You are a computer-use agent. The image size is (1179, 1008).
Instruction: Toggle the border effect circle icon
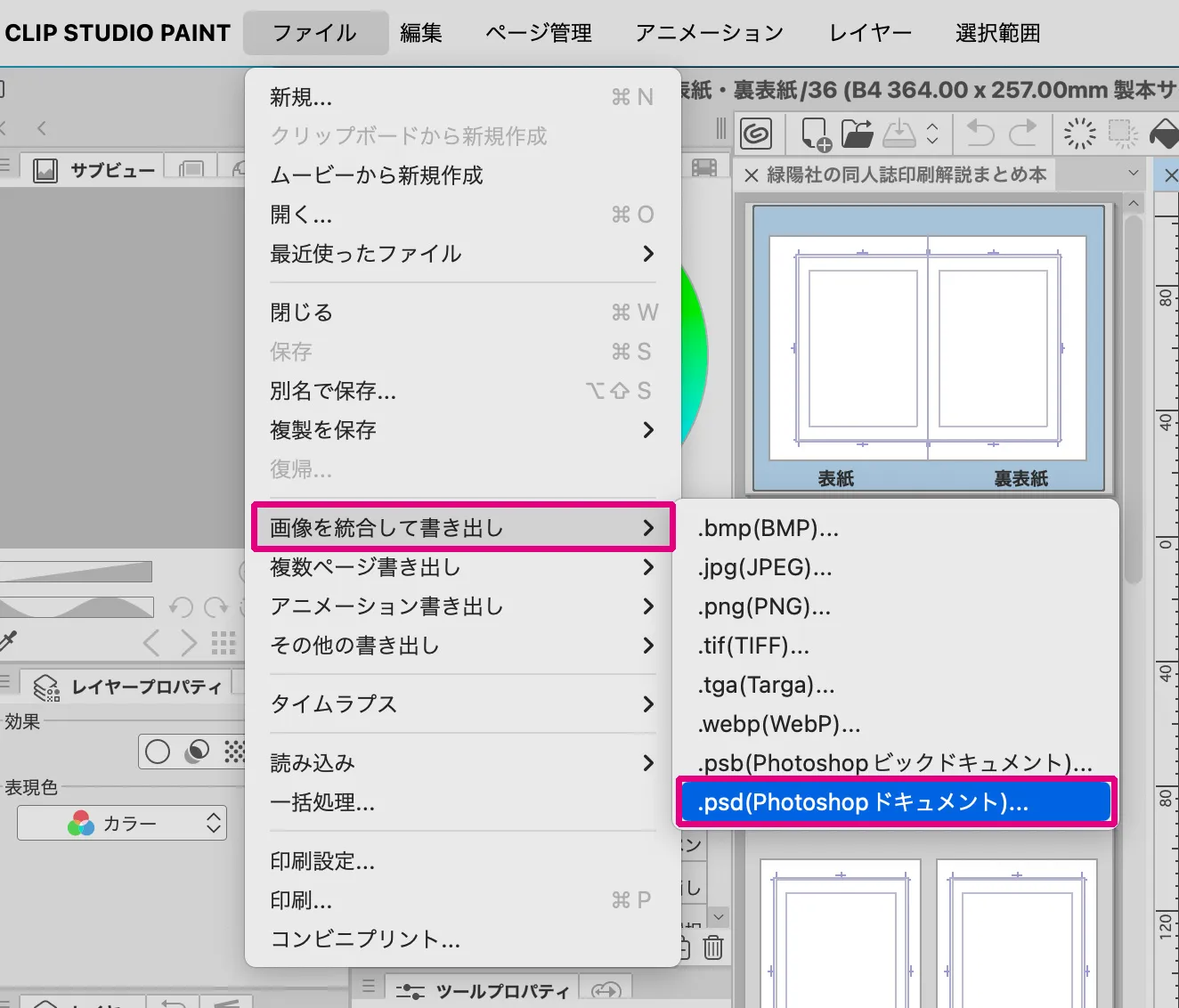coord(158,752)
